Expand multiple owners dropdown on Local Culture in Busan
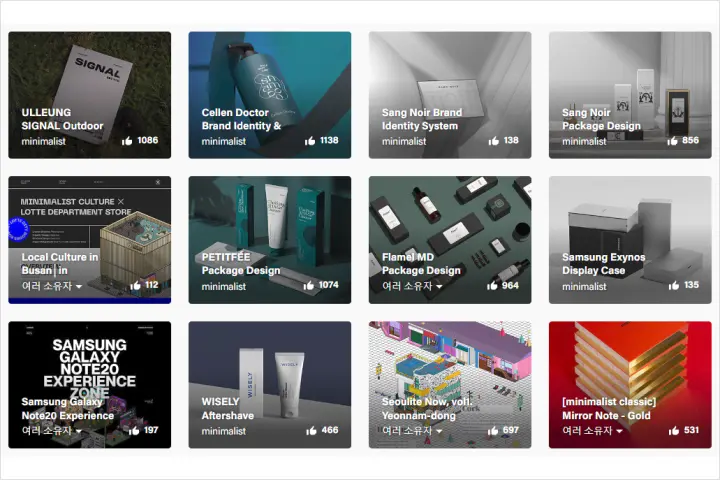720x480 pixels. pyautogui.click(x=51, y=286)
